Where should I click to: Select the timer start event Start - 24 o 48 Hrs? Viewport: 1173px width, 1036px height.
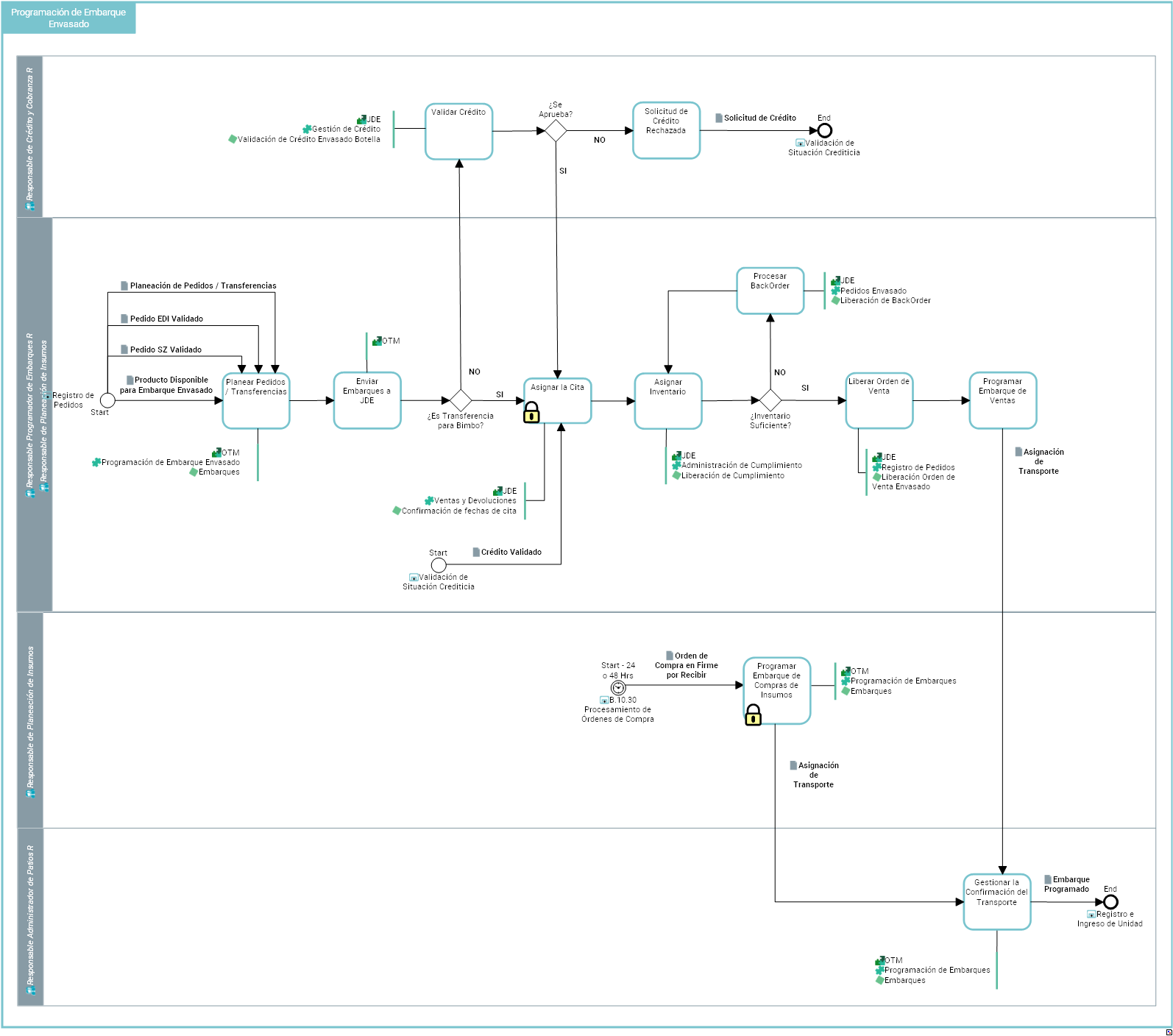[619, 688]
